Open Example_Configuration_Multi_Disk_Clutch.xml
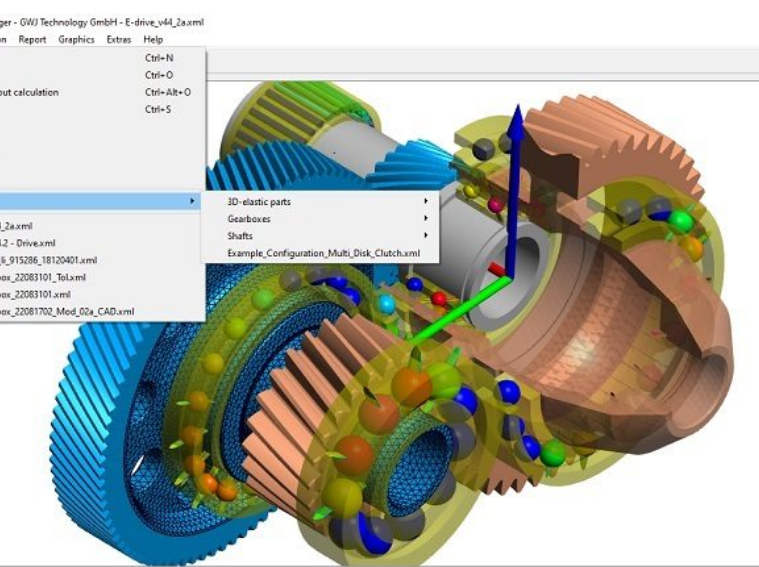This screenshot has height=567, width=759. point(323,253)
